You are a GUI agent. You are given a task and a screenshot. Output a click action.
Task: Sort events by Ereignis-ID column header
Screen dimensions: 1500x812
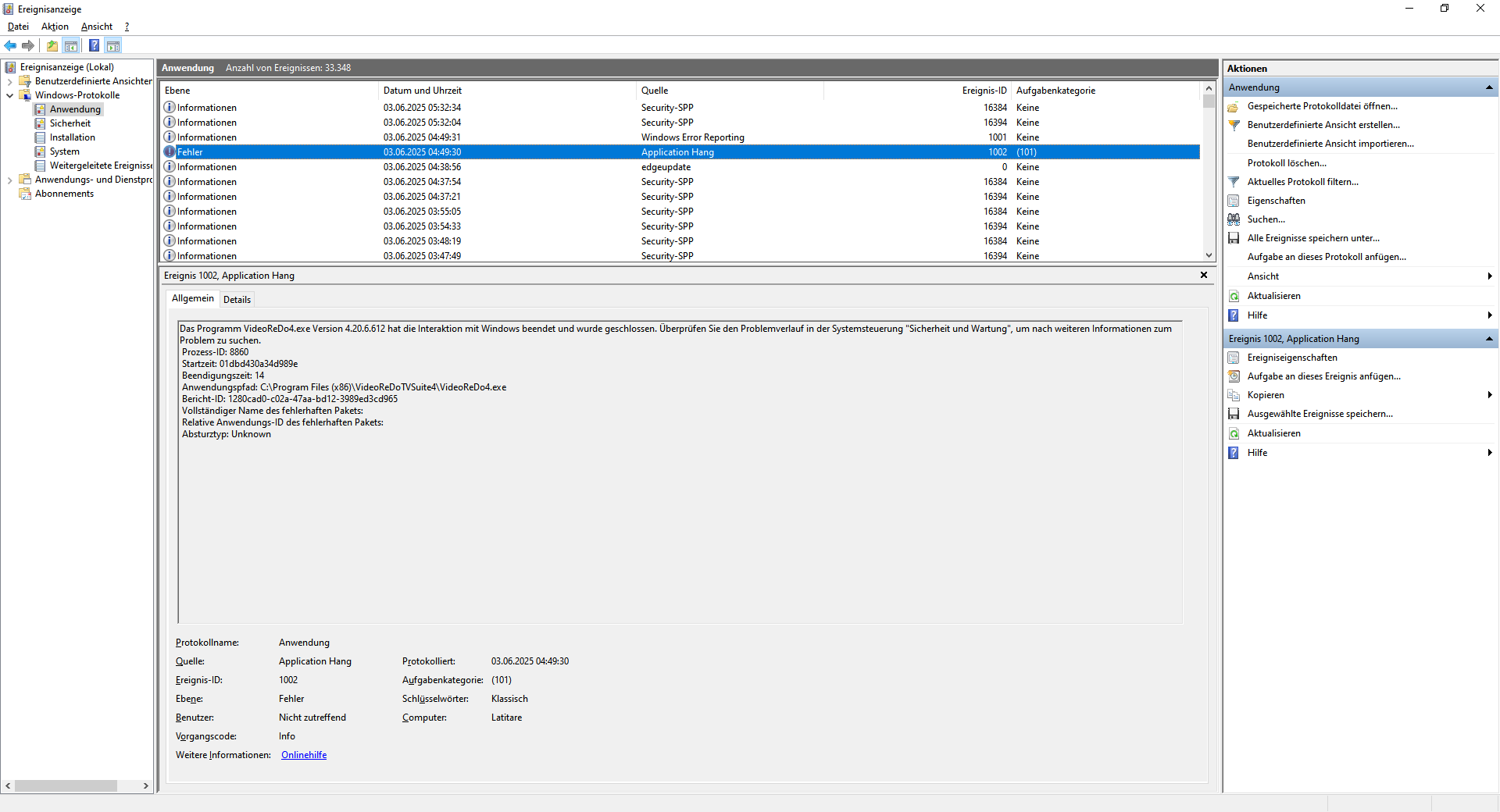[917, 91]
